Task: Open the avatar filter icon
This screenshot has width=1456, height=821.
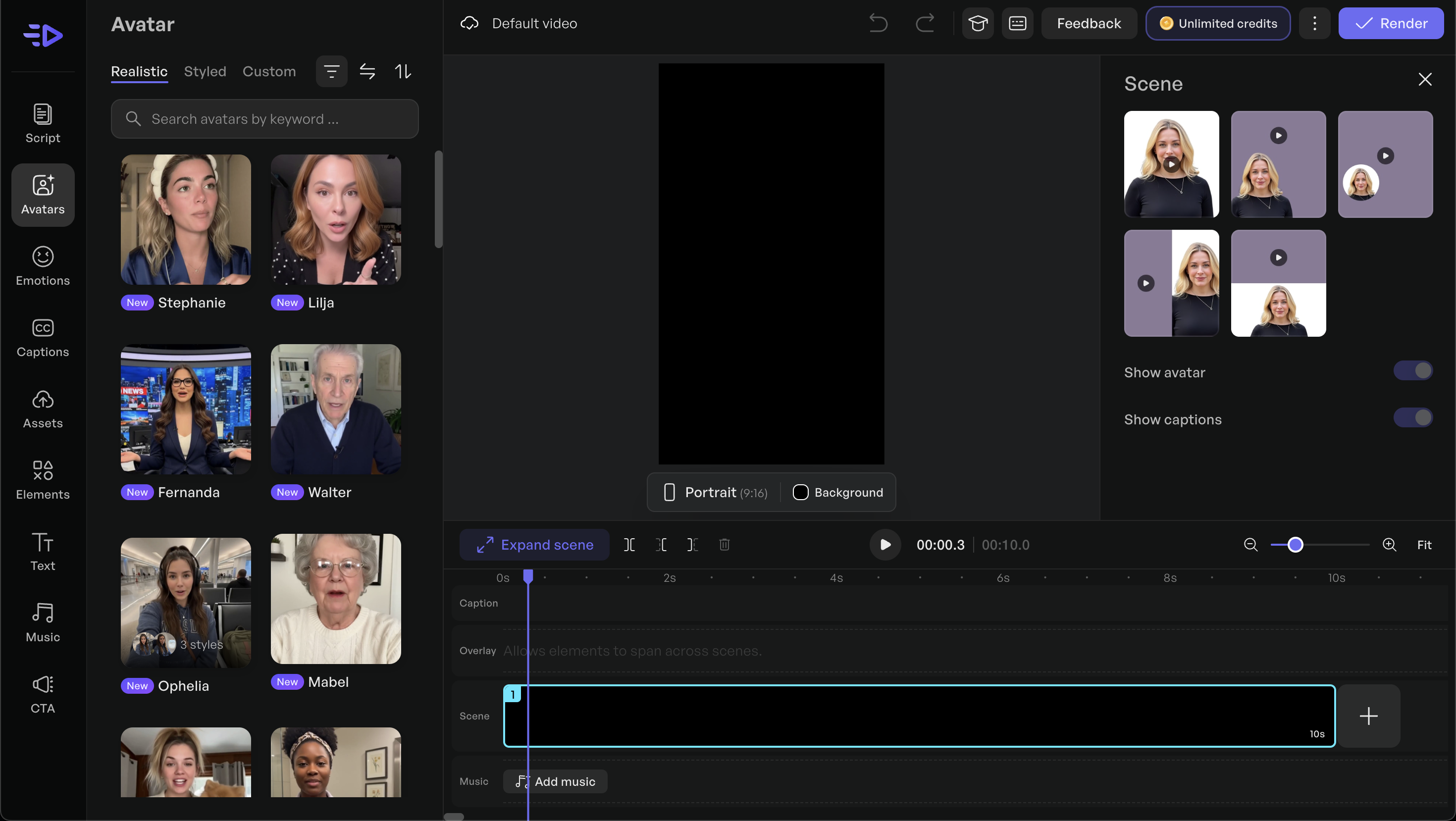Action: tap(331, 71)
